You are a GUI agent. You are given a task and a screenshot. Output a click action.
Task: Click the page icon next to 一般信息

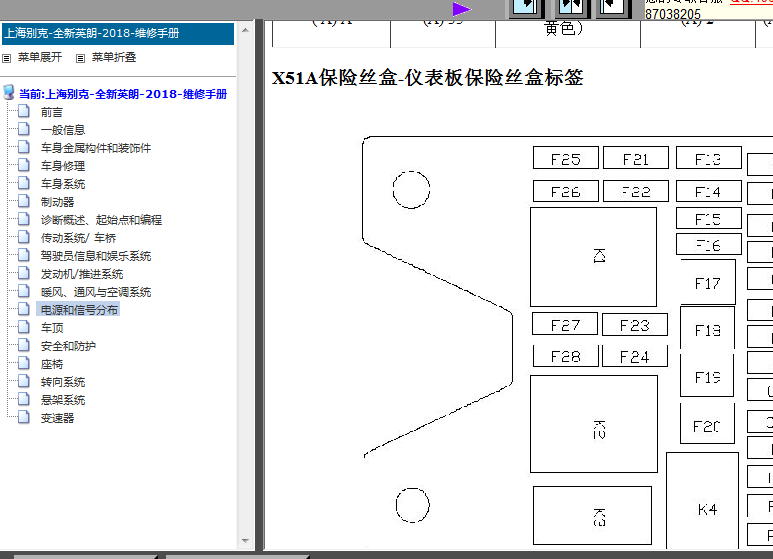(24, 129)
